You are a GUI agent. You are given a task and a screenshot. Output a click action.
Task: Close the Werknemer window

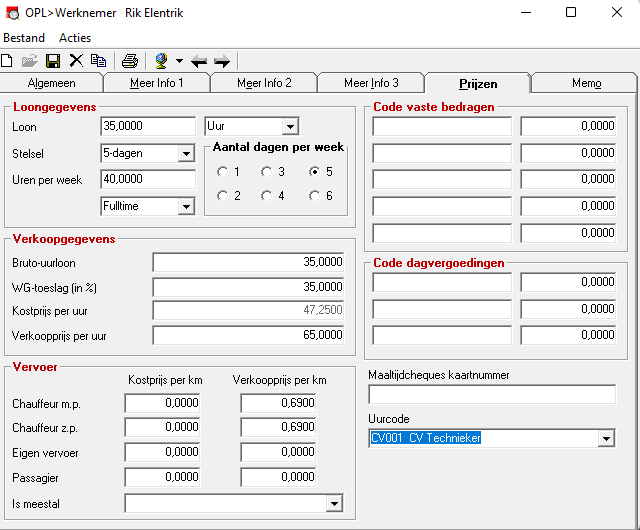point(617,13)
